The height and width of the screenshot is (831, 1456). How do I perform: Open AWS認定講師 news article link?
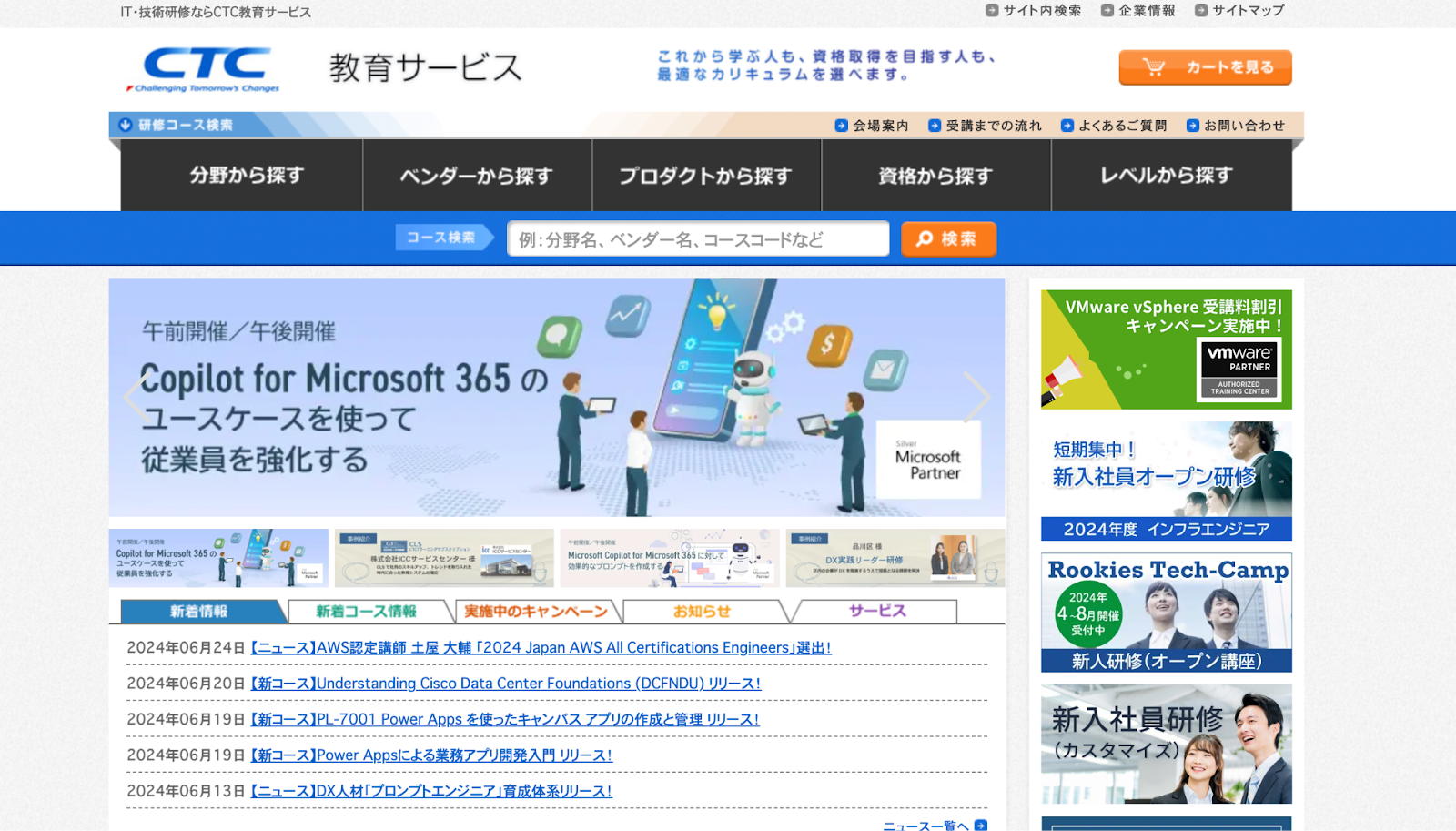coord(541,648)
